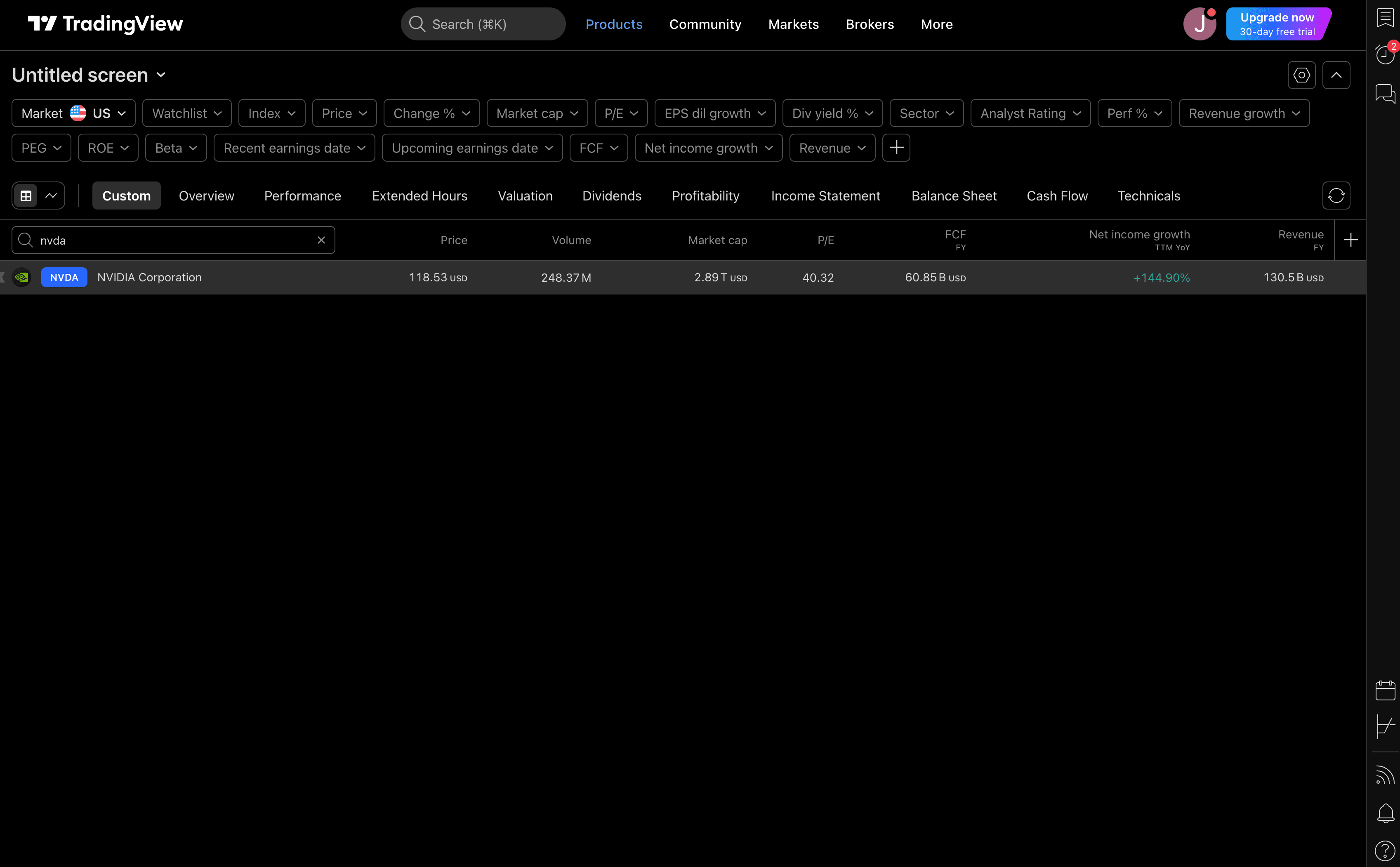Open the chats icon in right sidebar

[1384, 93]
